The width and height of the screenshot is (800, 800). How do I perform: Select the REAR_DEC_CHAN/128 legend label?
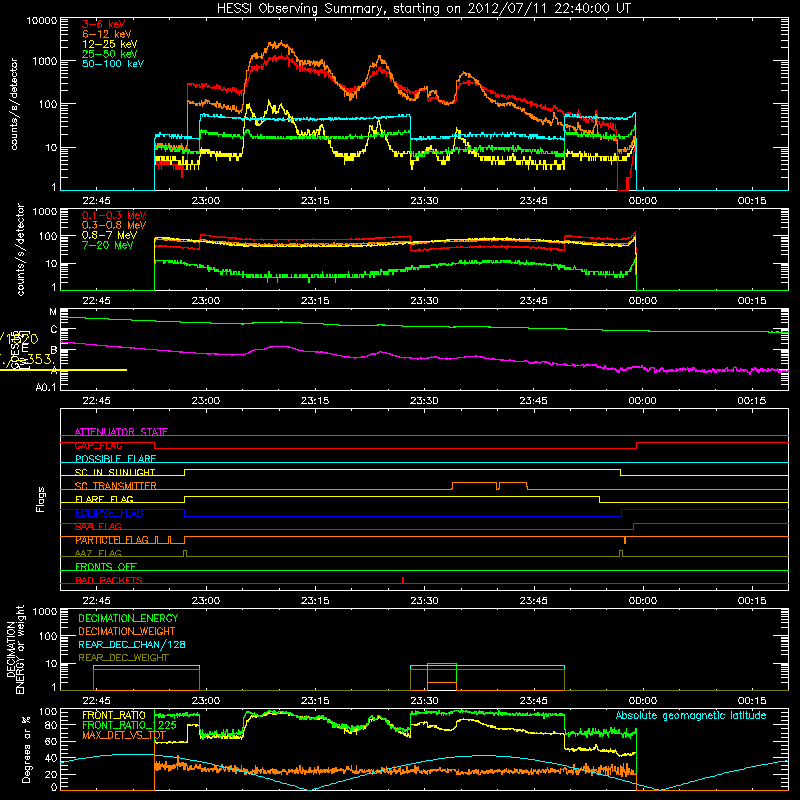coord(132,644)
